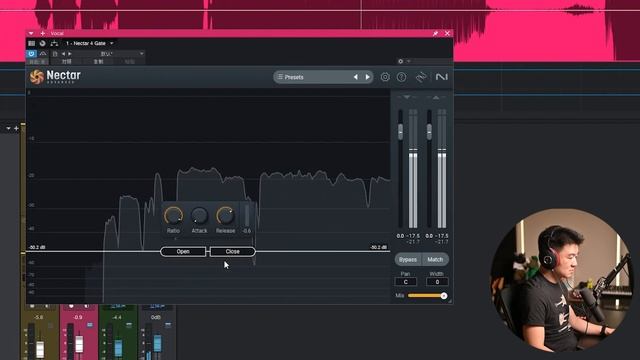
Task: Adjust the gate Attack knob
Action: click(x=199, y=216)
